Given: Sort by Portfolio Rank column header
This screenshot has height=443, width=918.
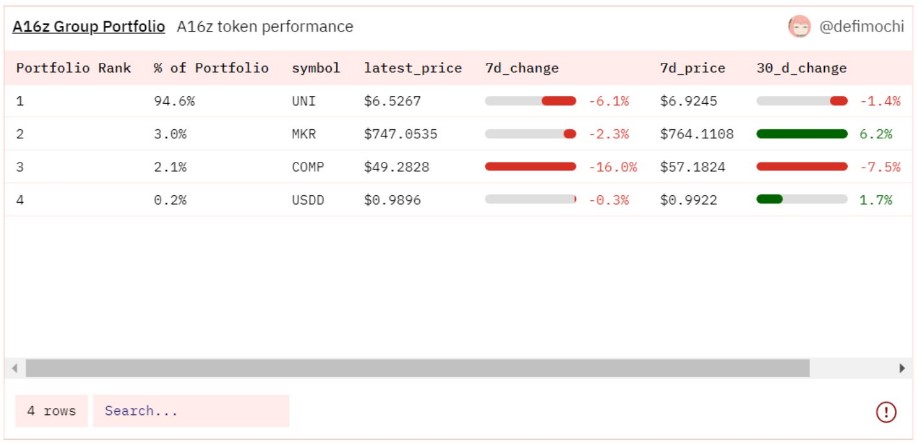Looking at the screenshot, I should point(74,68).
